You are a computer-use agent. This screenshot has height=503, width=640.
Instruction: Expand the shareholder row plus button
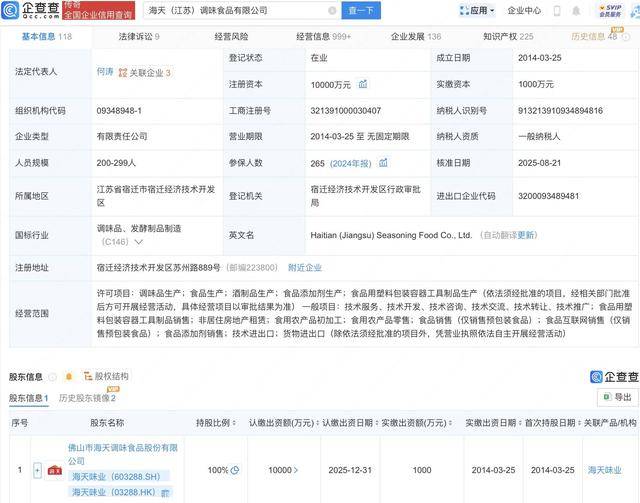tap(37, 470)
